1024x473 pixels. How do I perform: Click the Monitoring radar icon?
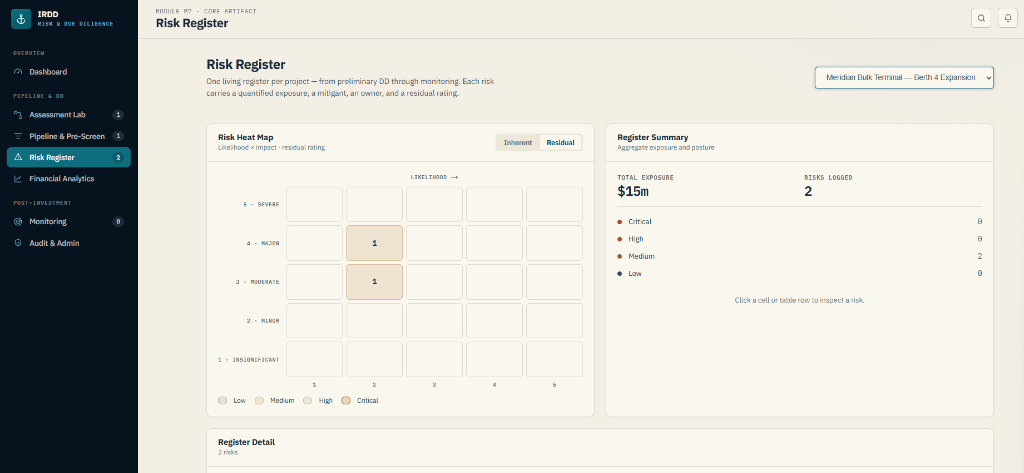pos(18,221)
